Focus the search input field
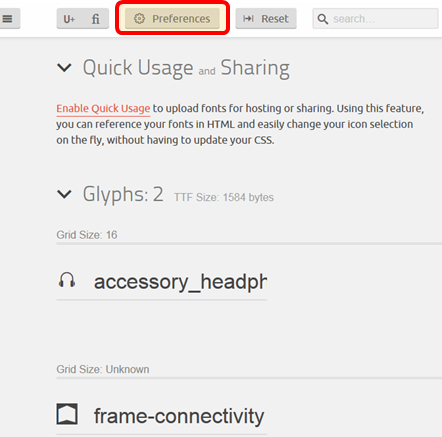The width and height of the screenshot is (442, 437). pos(375,19)
